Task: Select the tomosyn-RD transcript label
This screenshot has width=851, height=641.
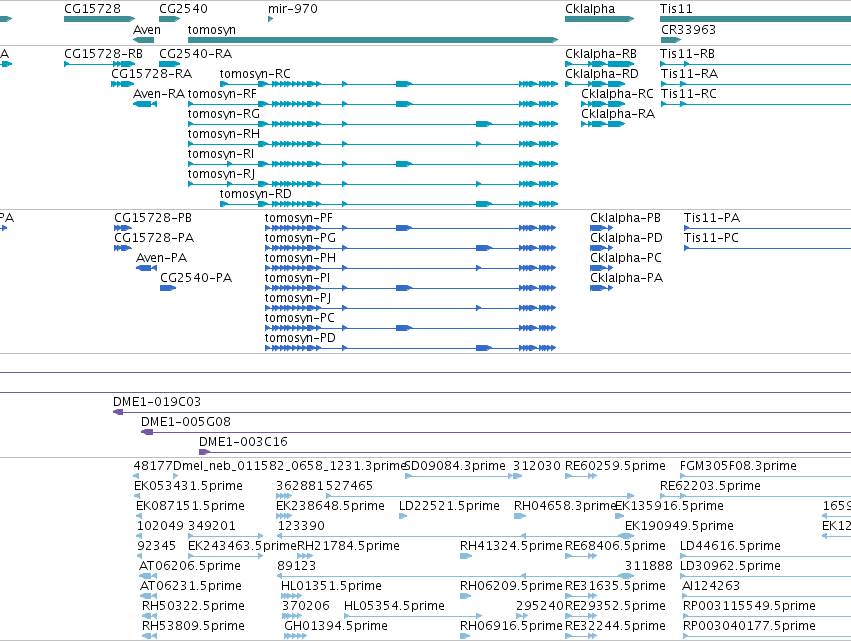Action: click(256, 194)
